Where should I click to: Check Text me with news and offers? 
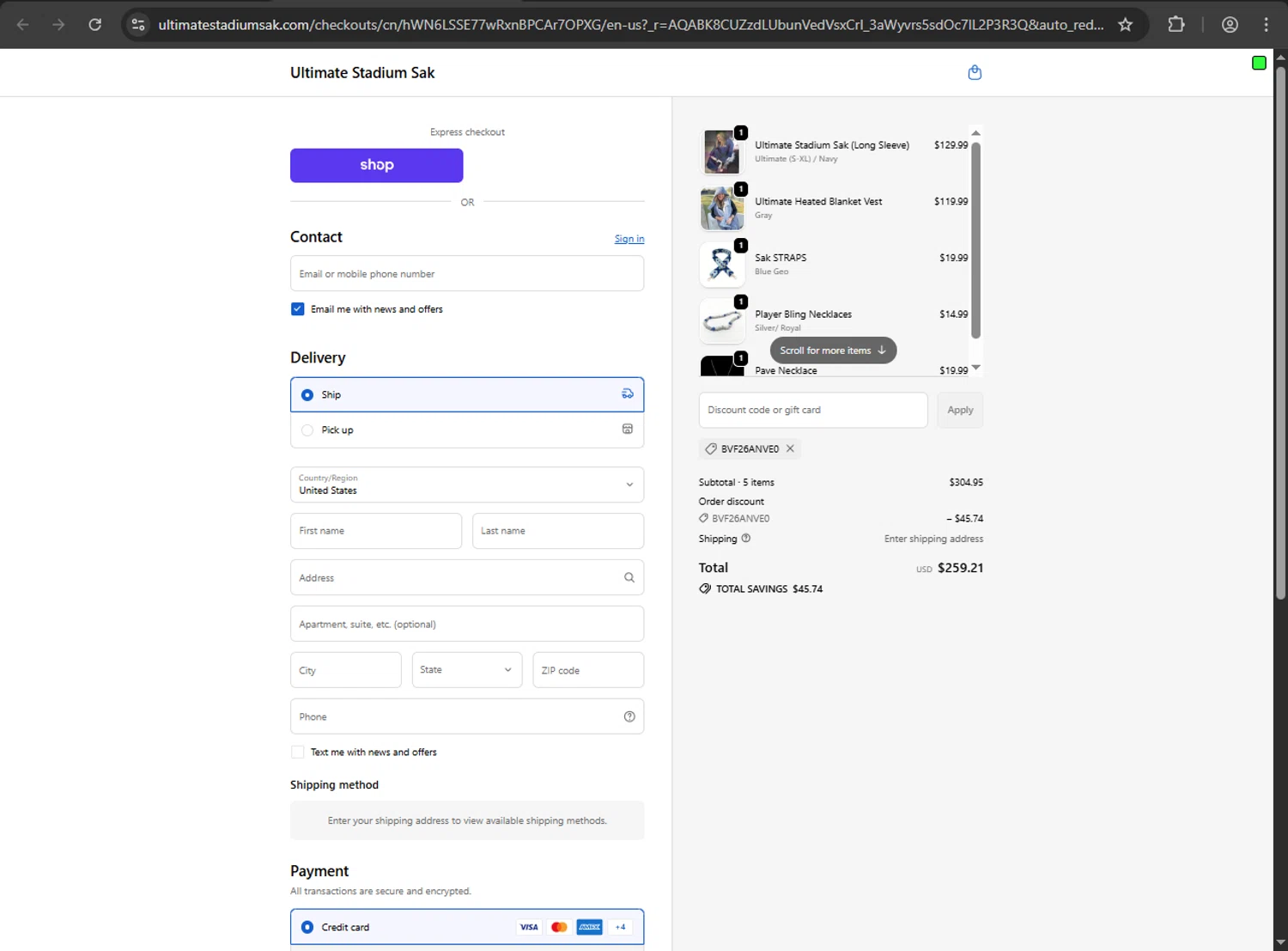[298, 752]
